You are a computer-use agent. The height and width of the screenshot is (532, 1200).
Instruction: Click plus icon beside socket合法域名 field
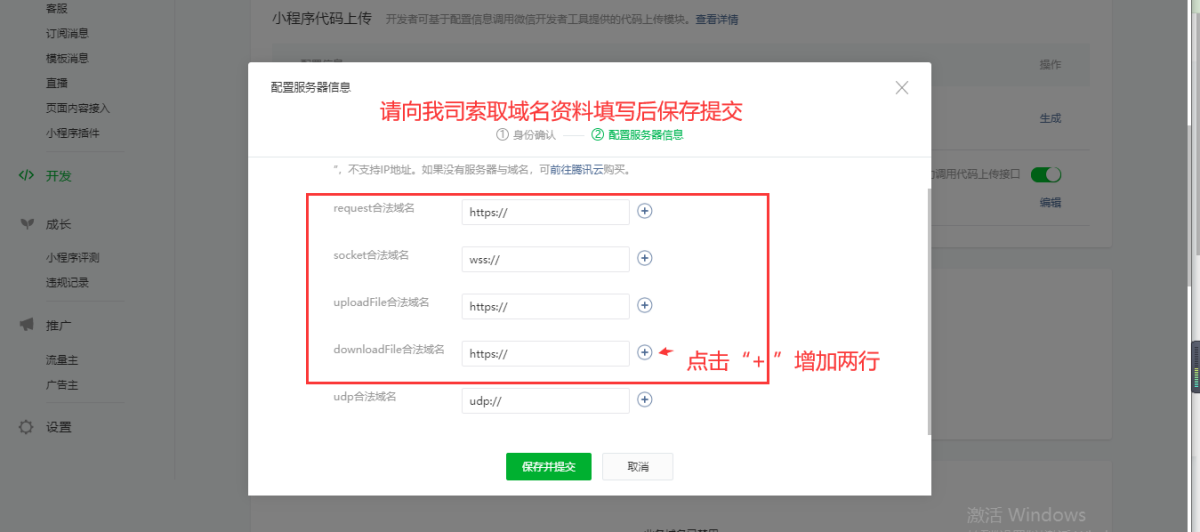pos(645,258)
